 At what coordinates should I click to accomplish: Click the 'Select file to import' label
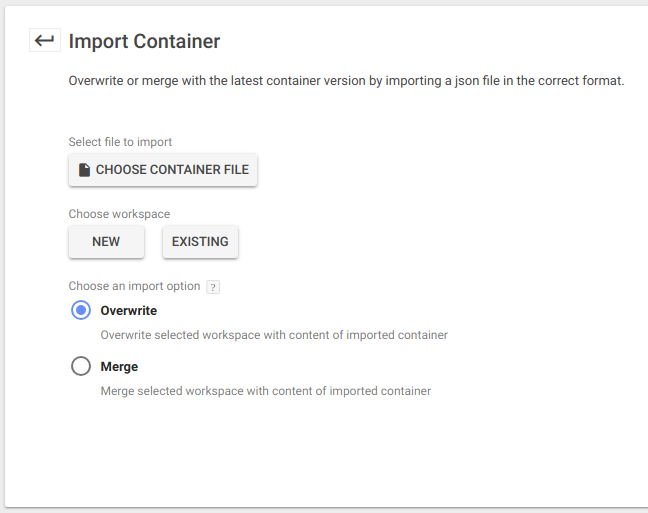point(120,142)
